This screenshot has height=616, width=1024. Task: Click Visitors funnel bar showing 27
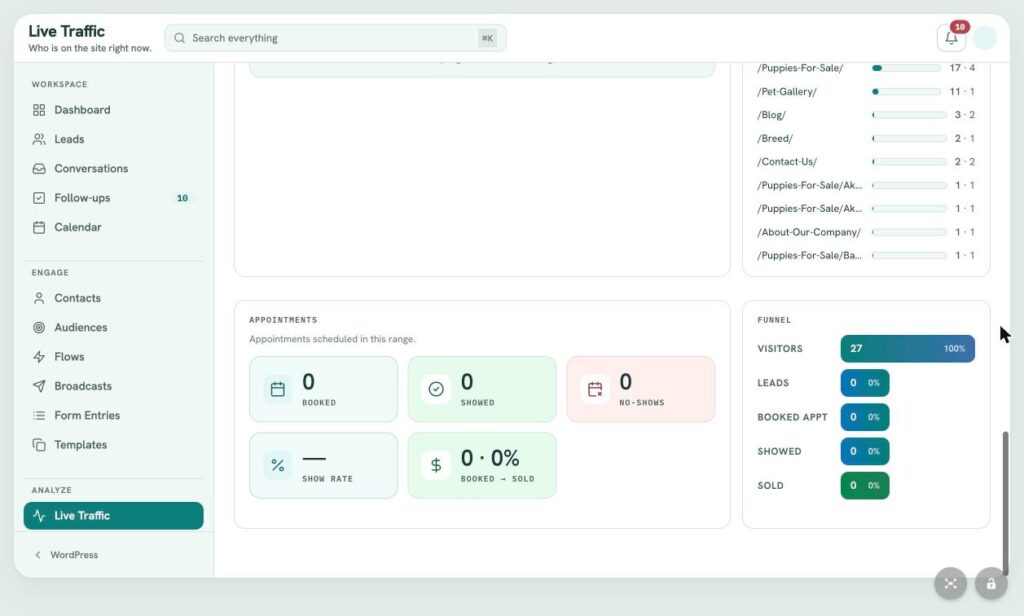click(x=908, y=349)
